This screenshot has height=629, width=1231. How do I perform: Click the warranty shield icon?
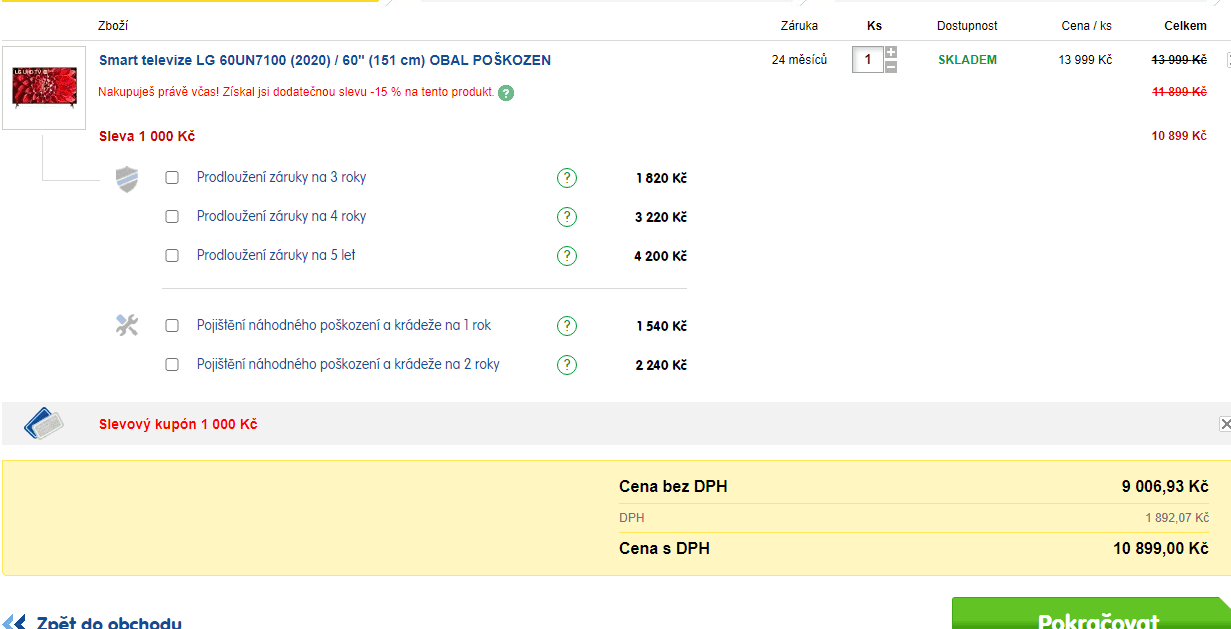pos(127,180)
